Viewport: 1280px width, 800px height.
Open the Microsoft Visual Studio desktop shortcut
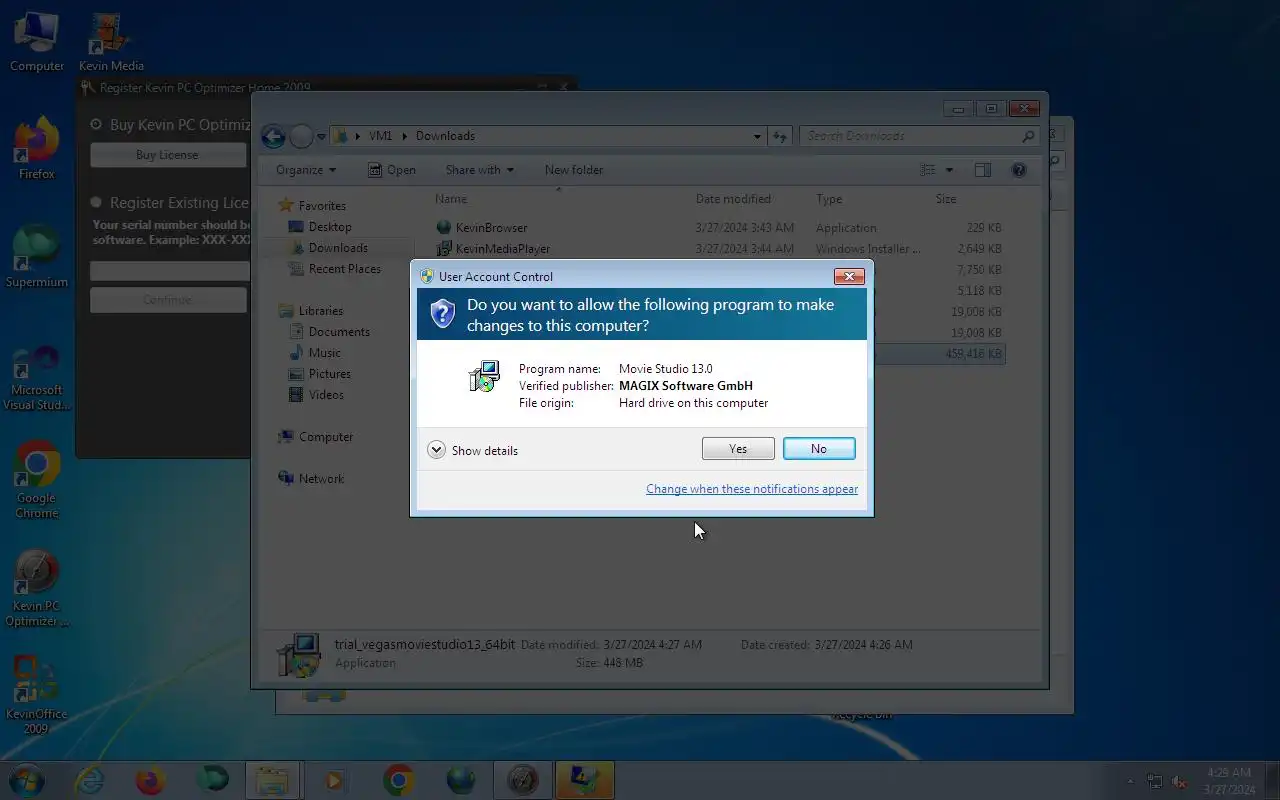[37, 378]
